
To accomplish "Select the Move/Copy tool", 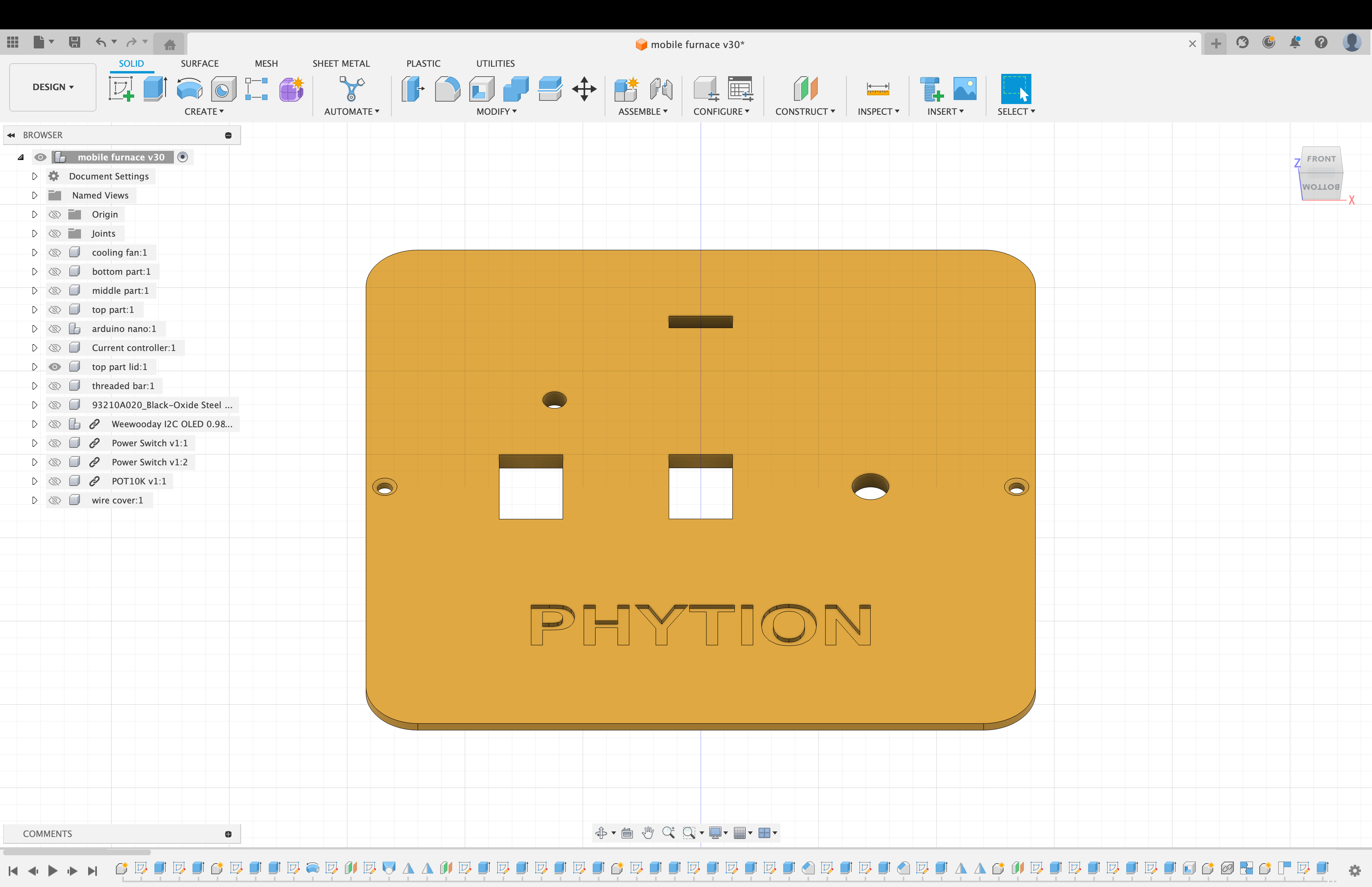I will 584,89.
